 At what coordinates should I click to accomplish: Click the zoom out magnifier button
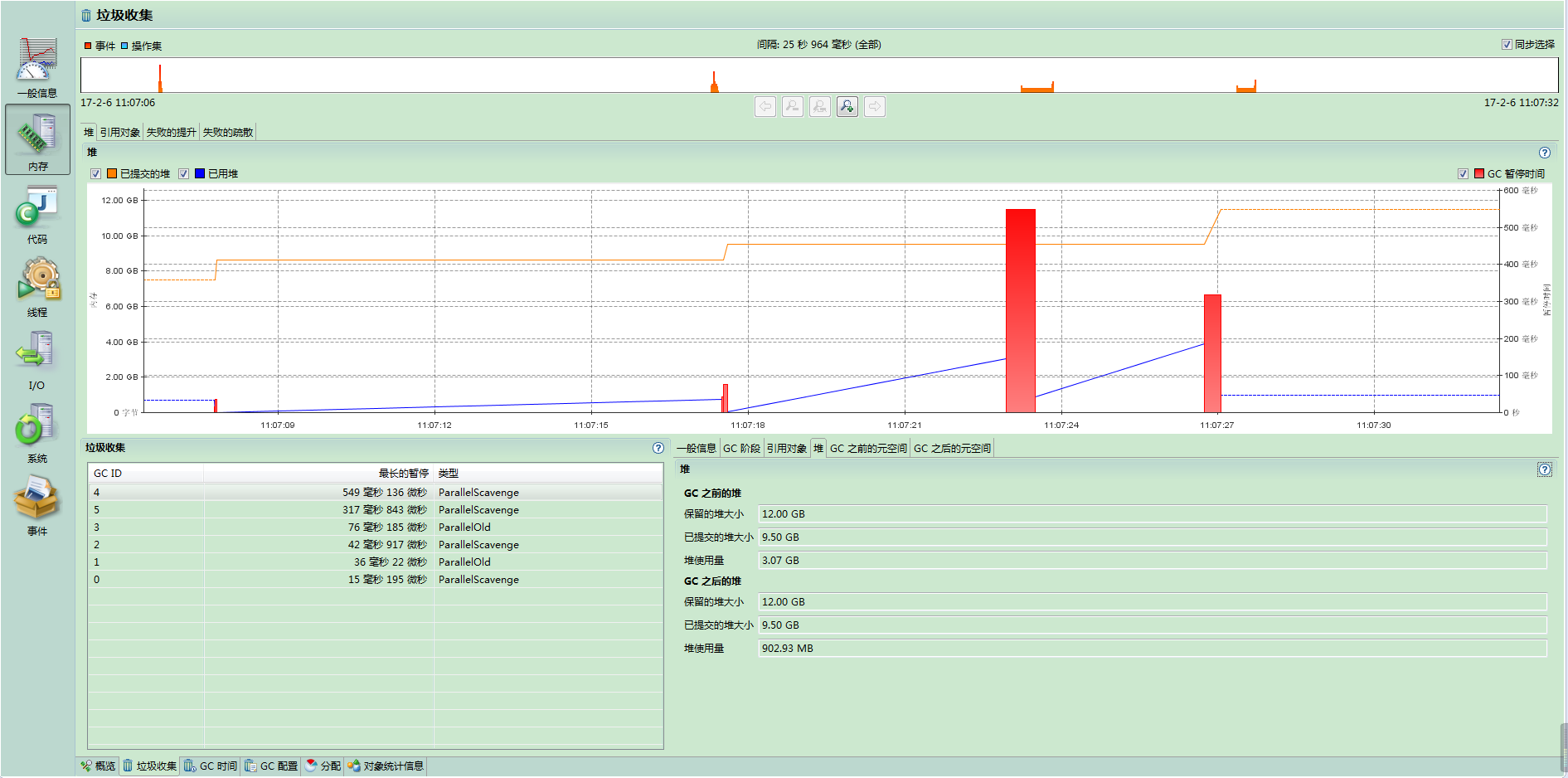pyautogui.click(x=793, y=106)
